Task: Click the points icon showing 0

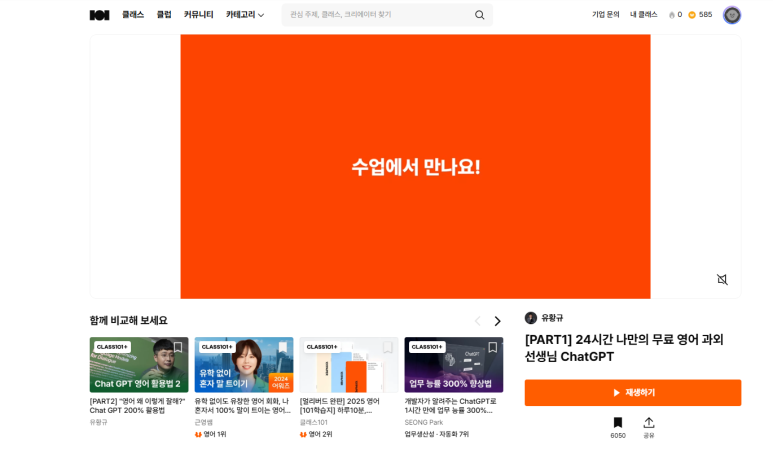Action: click(672, 15)
